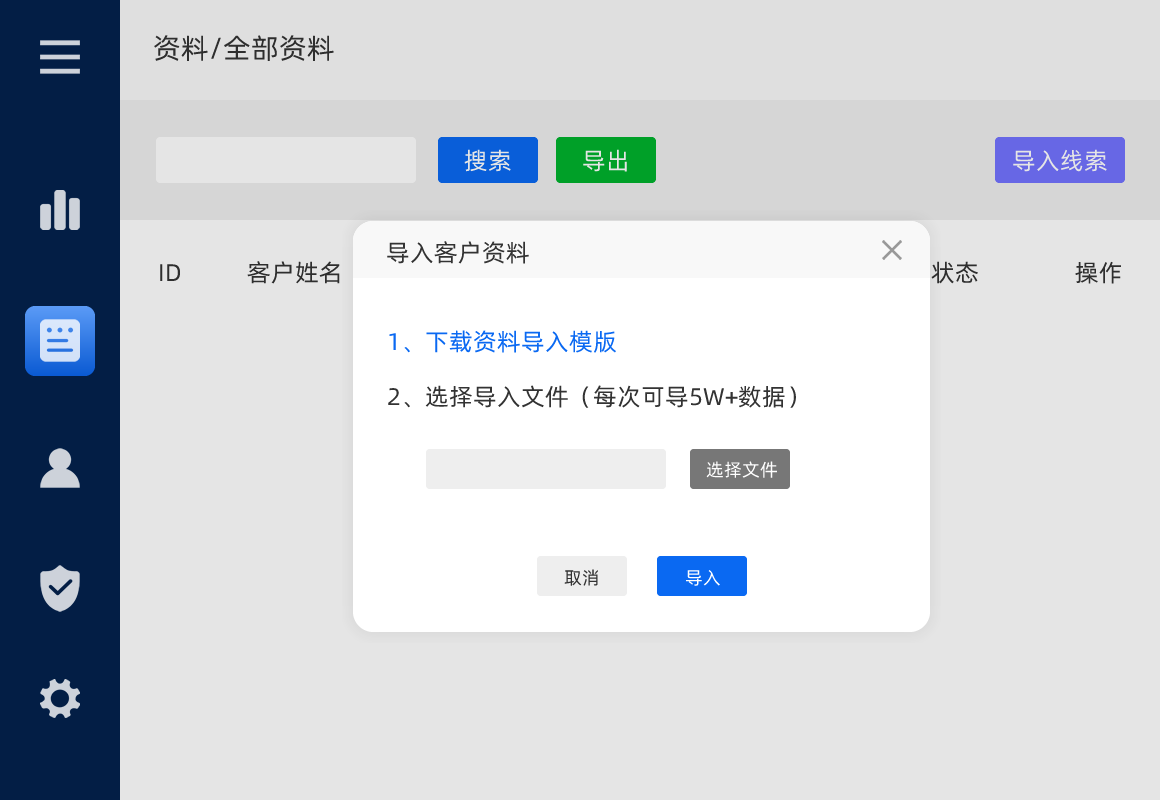Open the shield checkmark security section

click(60, 588)
